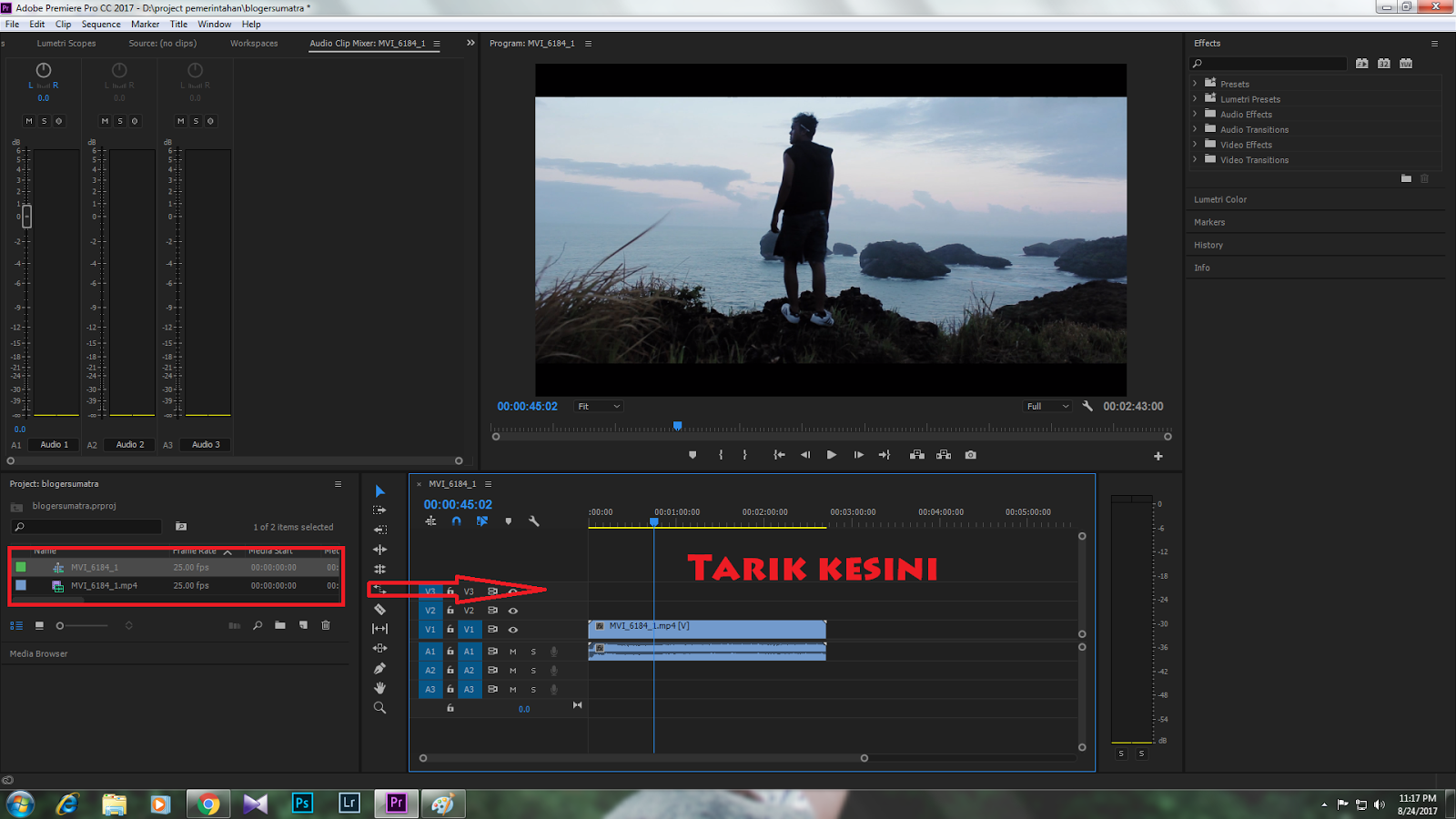Open the Program monitor button editor plus

(1158, 456)
